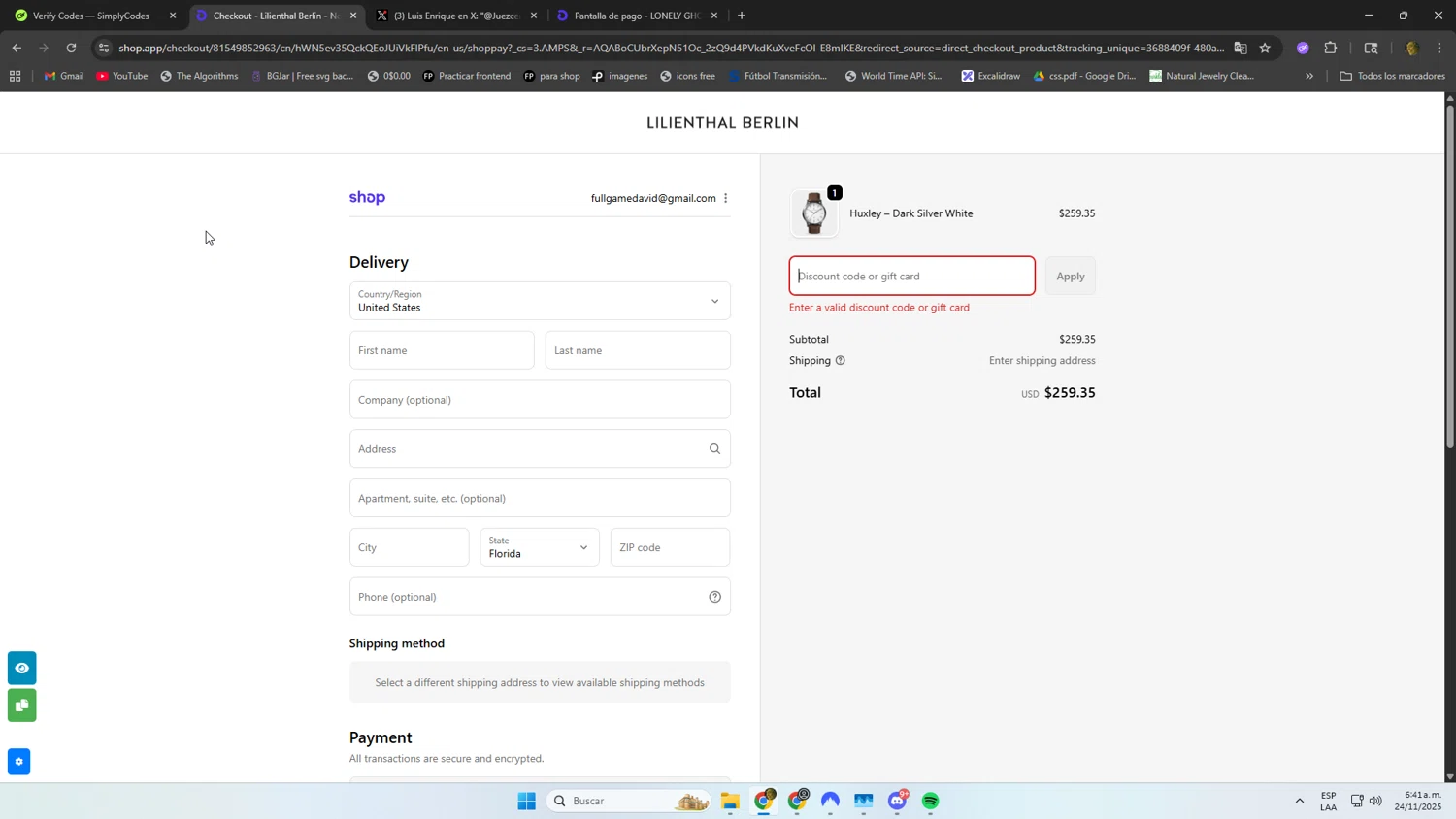The width and height of the screenshot is (1456, 819).
Task: Click the site info icon in address bar
Action: pyautogui.click(x=104, y=48)
